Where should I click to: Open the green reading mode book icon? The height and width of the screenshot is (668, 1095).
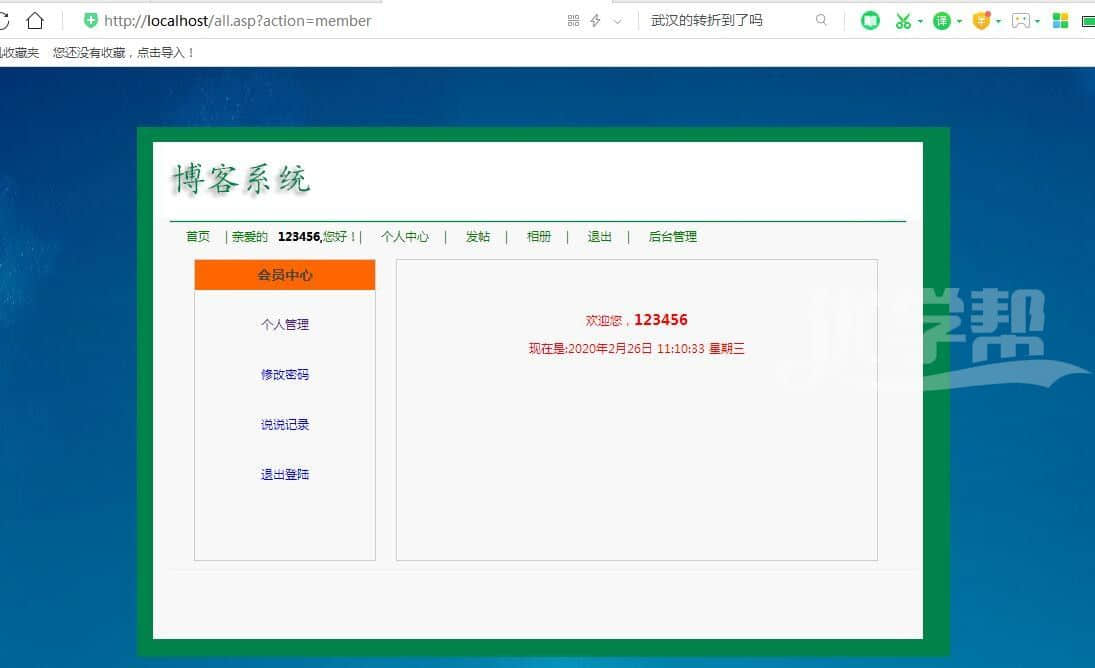click(870, 20)
